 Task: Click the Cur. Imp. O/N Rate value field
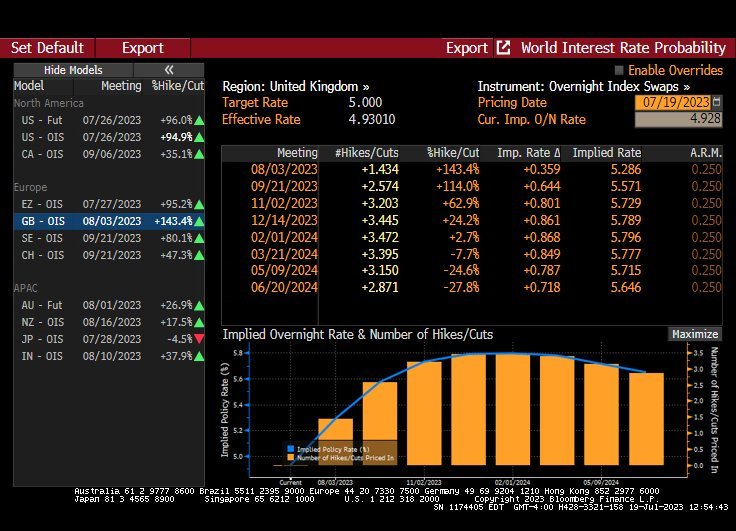tap(678, 120)
